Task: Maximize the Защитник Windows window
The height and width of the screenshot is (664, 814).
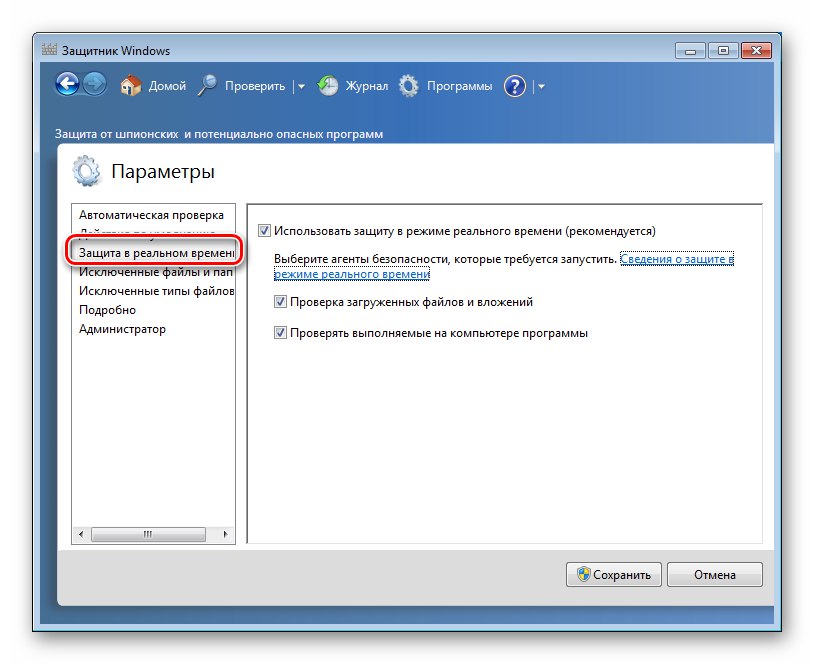Action: (x=723, y=51)
